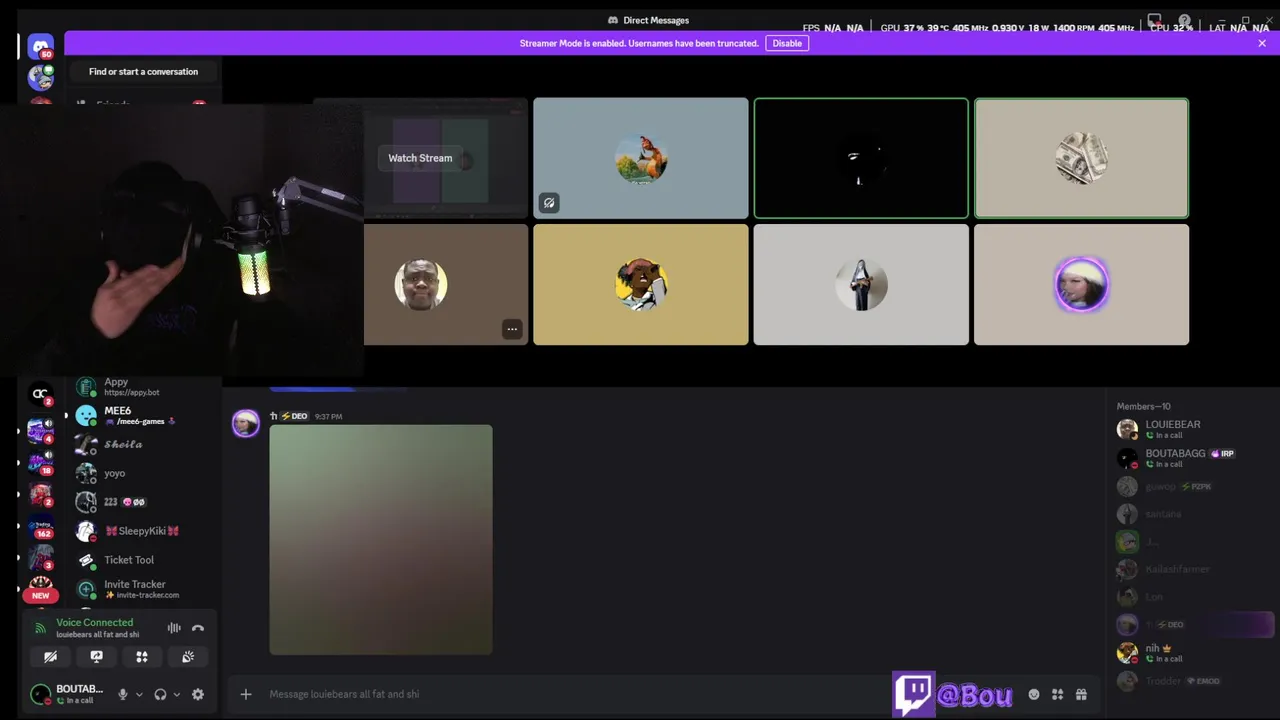Open the server icon with 2 badge labeled OC
Image resolution: width=1280 pixels, height=720 pixels.
[x=40, y=394]
